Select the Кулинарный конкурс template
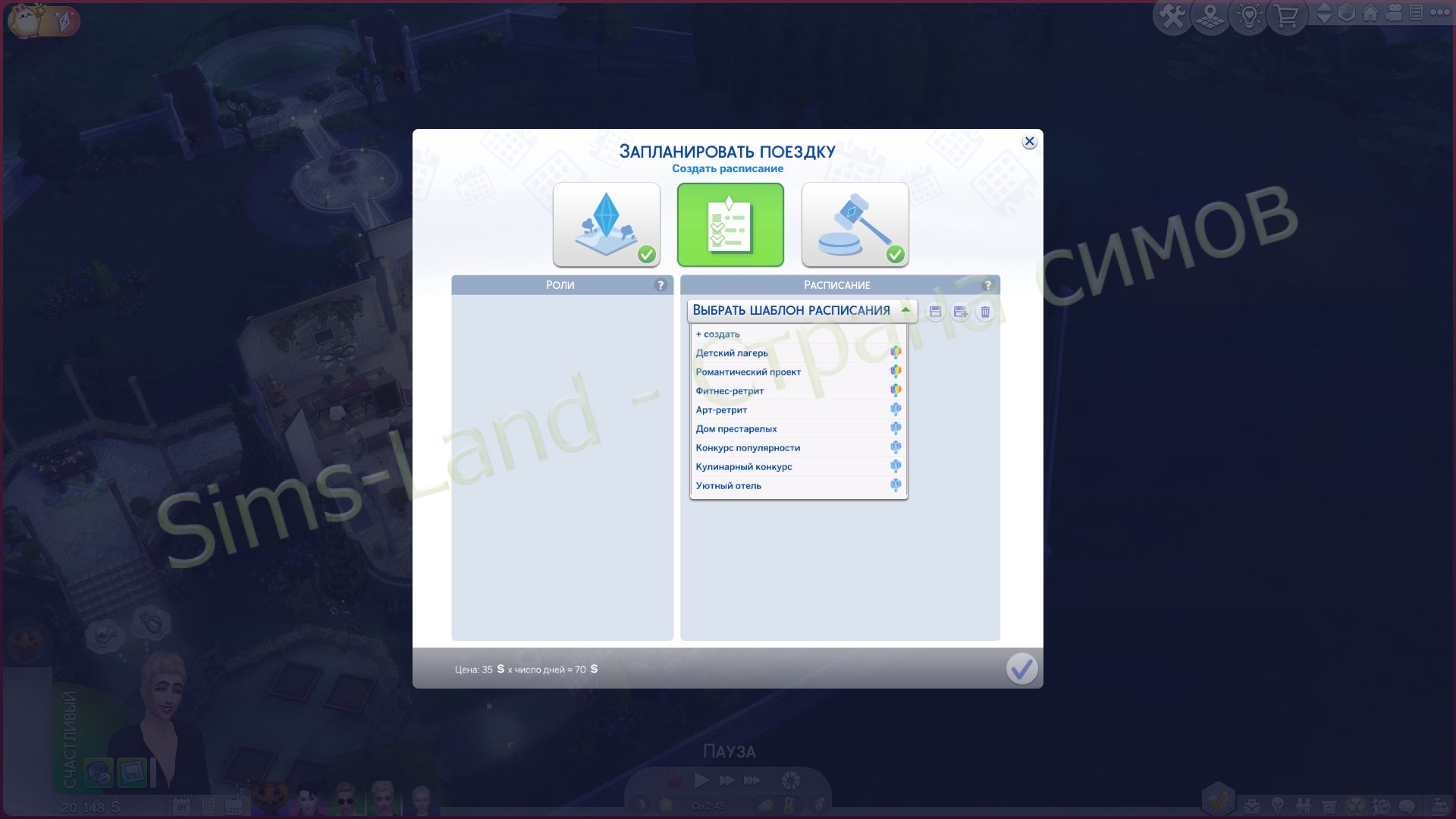The image size is (1456, 819). [743, 467]
